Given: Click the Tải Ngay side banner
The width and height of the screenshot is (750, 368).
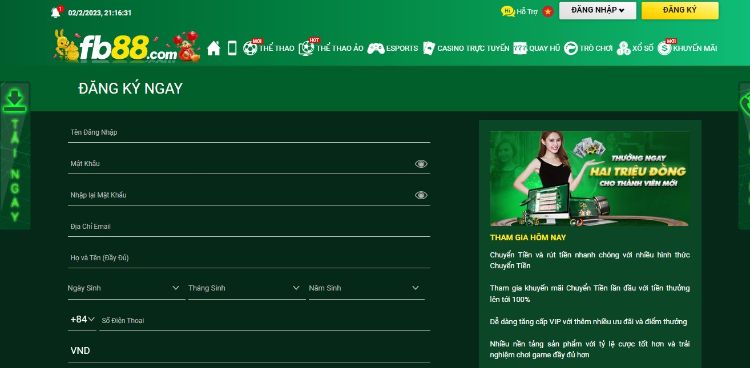Looking at the screenshot, I should click(x=15, y=156).
